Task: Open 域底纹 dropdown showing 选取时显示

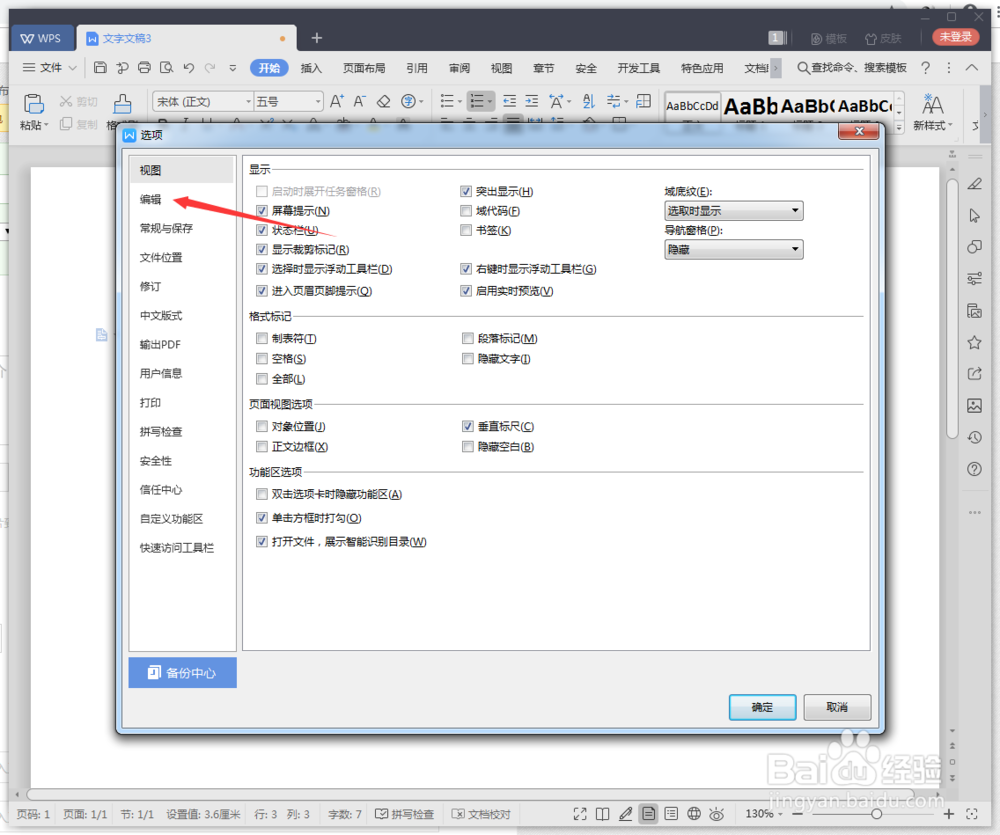Action: 733,211
